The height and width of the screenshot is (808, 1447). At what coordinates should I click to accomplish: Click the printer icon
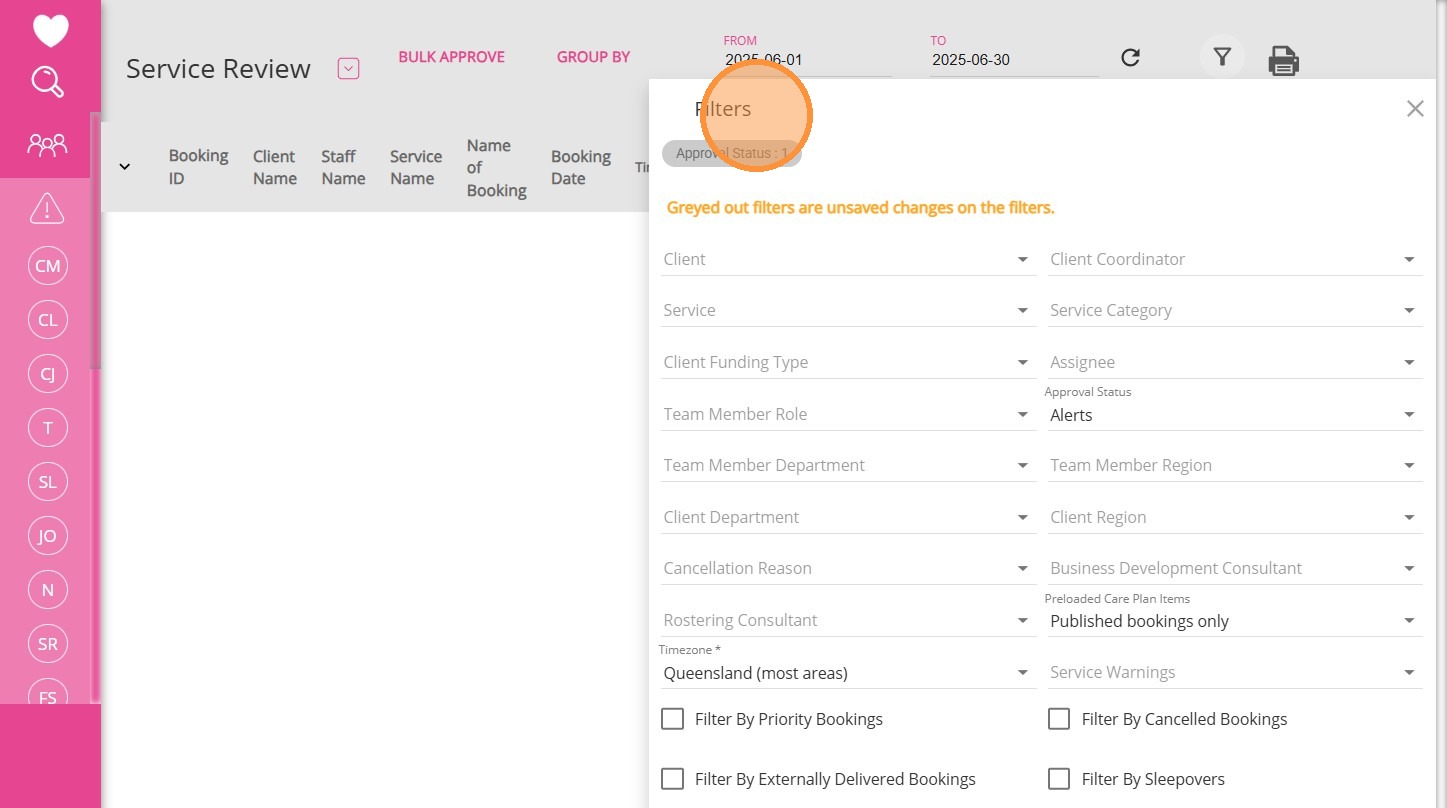click(1283, 61)
